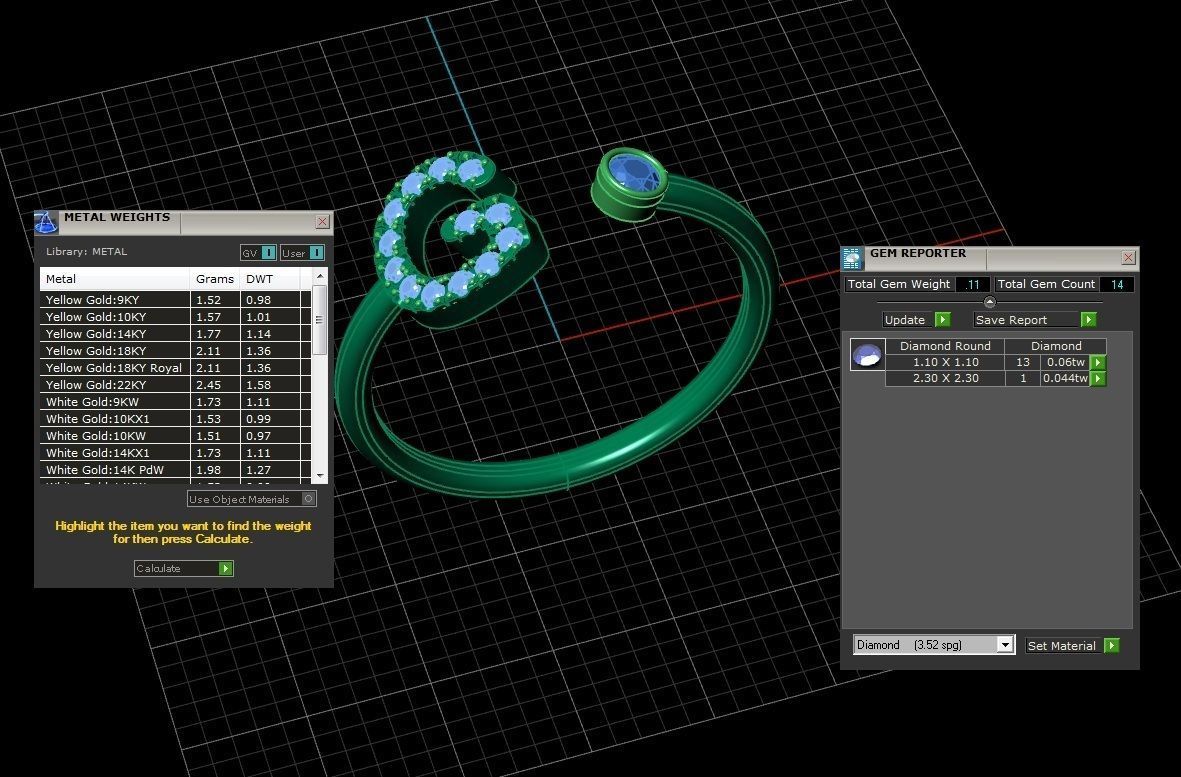Viewport: 1181px width, 777px height.
Task: Click green arrow on Set Material button
Action: 1112,645
